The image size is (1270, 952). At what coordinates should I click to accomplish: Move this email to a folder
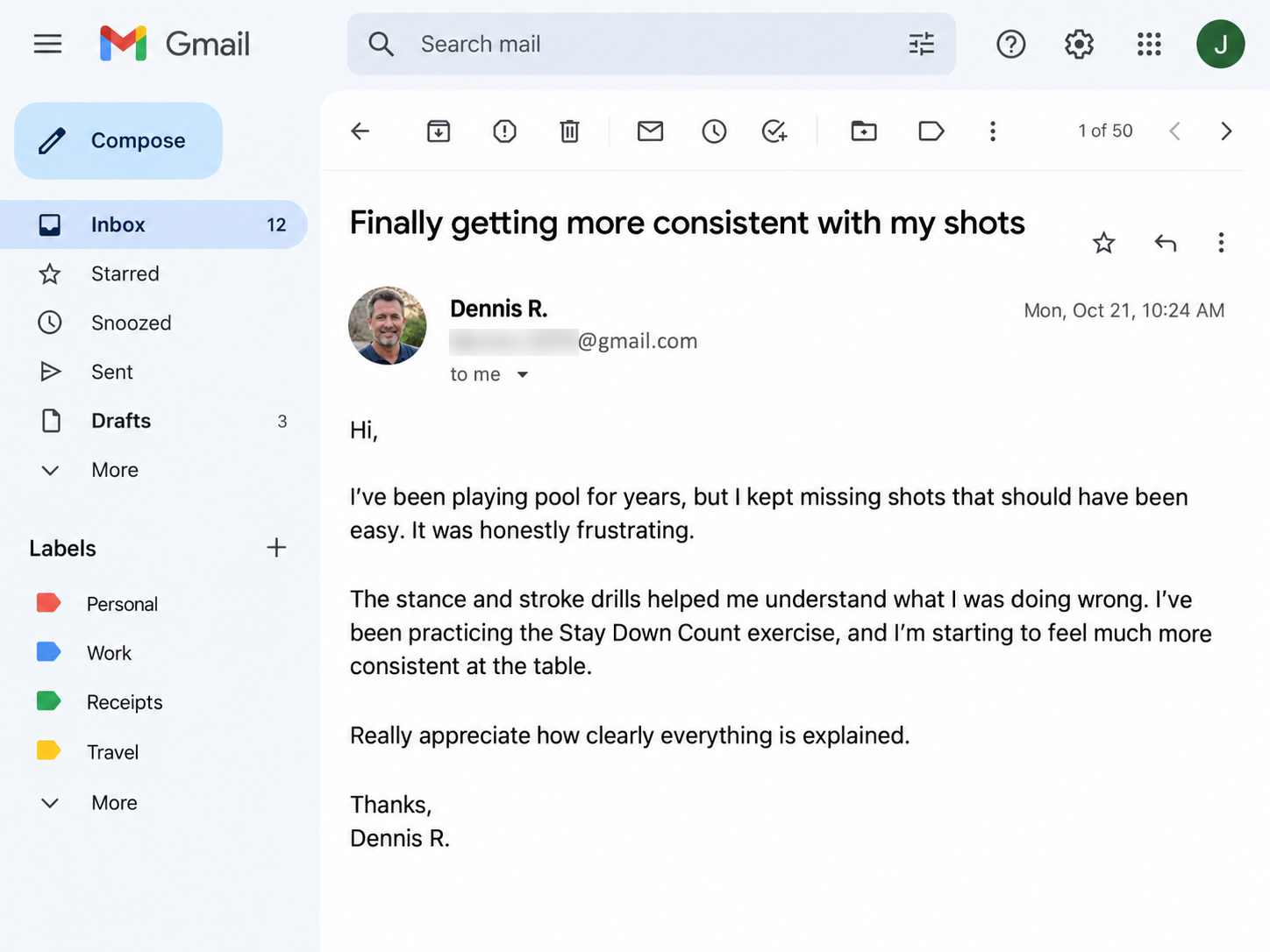[864, 131]
